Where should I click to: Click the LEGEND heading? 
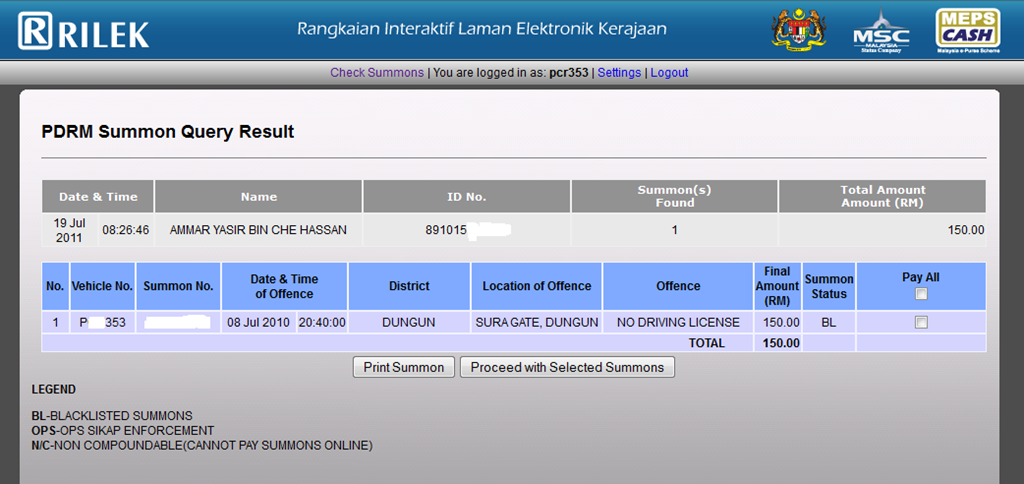click(x=54, y=389)
